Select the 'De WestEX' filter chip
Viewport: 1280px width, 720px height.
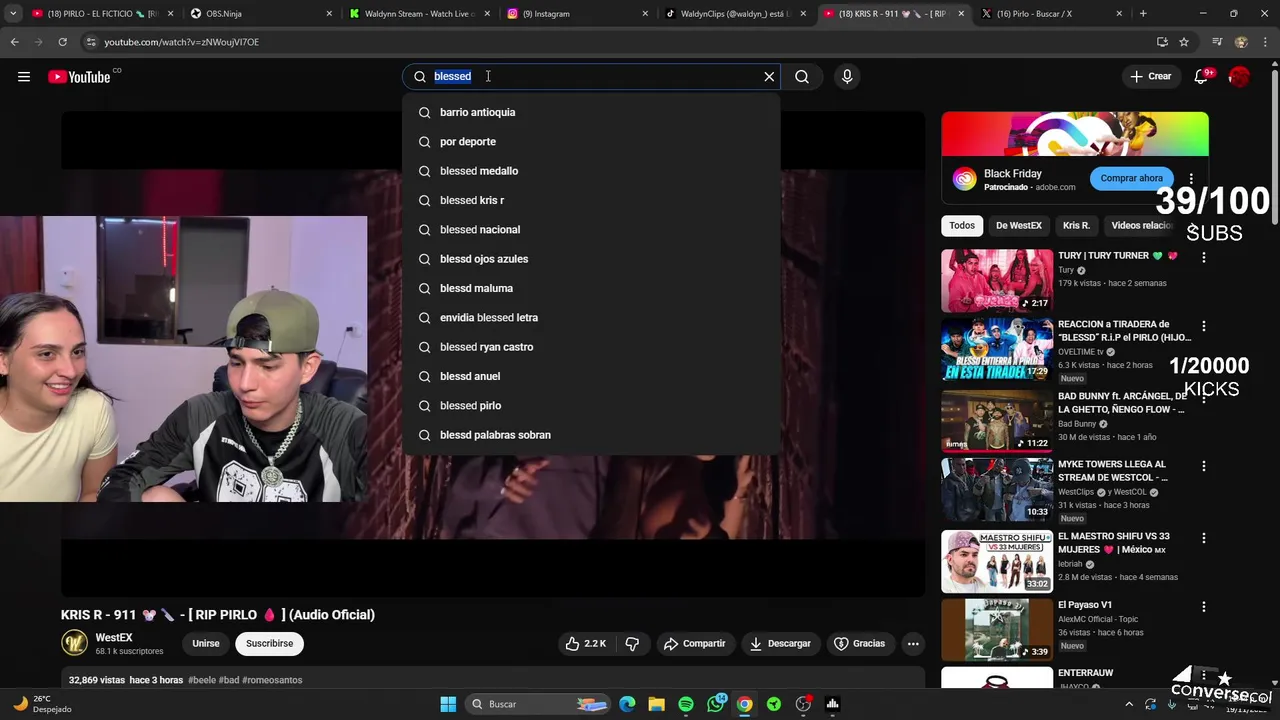(1019, 226)
